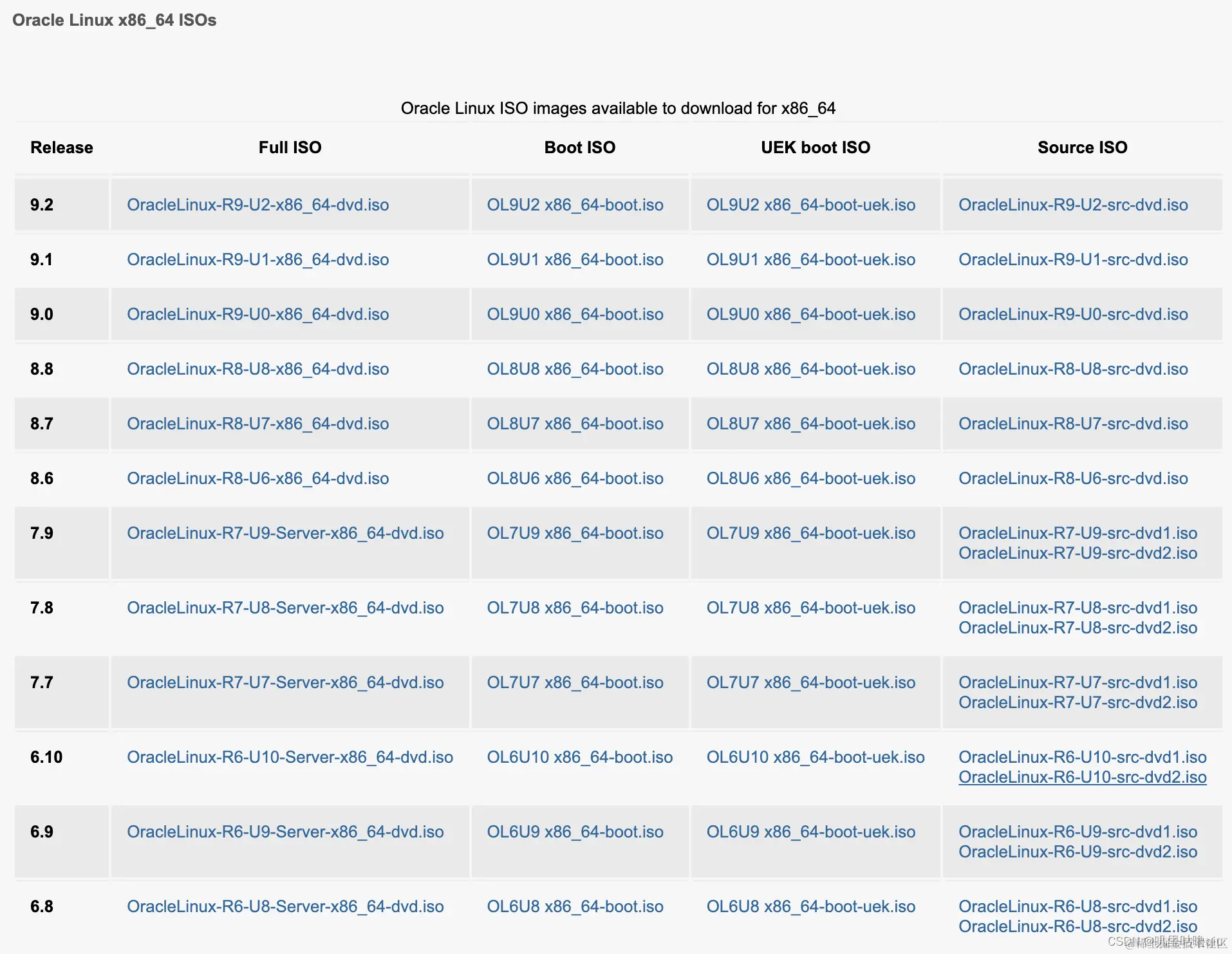The height and width of the screenshot is (954, 1232).
Task: Open OL8U7 x86_64-boot.iso link
Action: coord(575,424)
